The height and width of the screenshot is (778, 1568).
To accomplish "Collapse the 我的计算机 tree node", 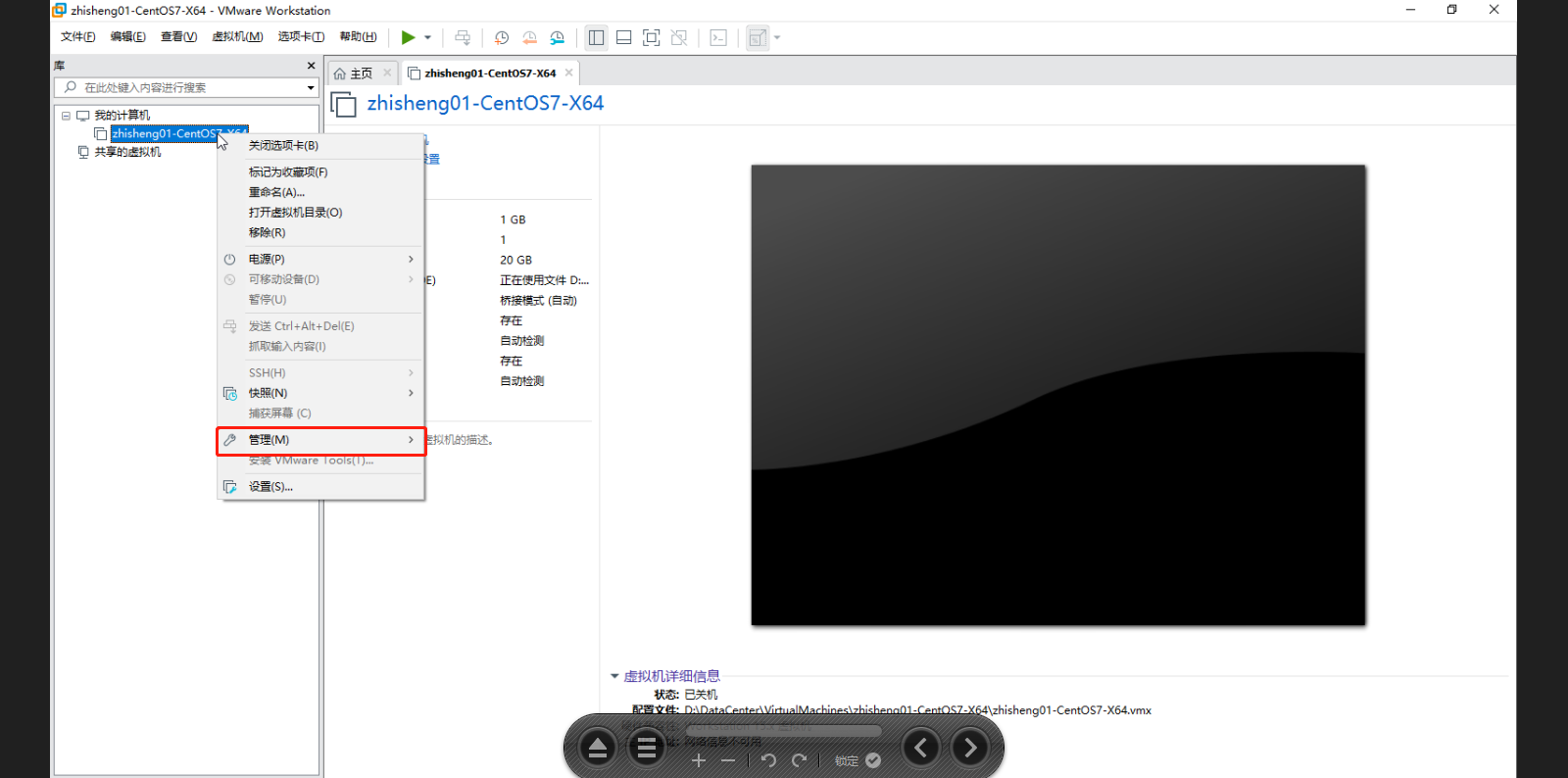I will click(x=66, y=116).
